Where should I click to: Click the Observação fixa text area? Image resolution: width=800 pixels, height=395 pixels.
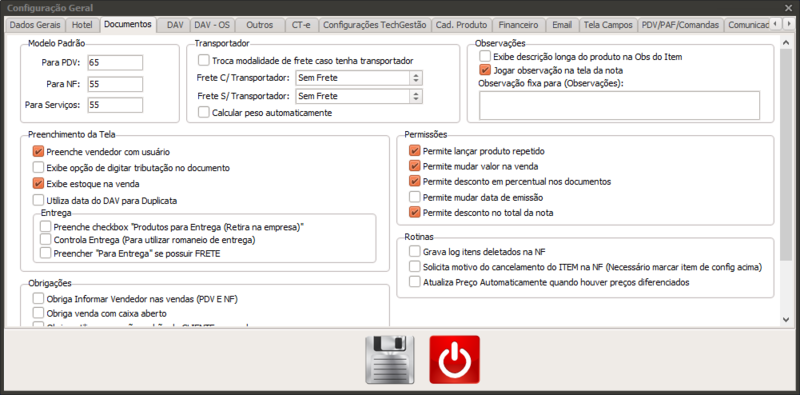tap(619, 105)
